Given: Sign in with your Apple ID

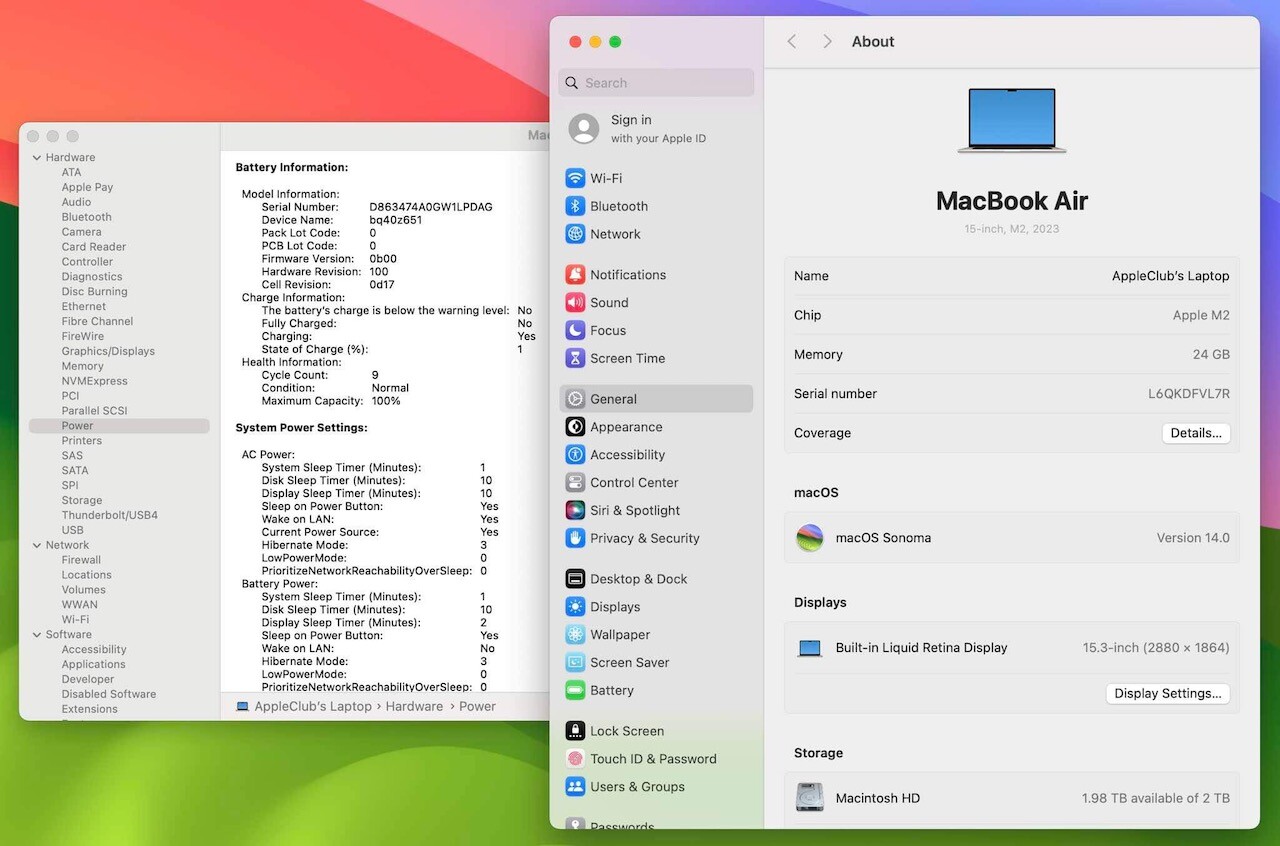Looking at the screenshot, I should [x=656, y=129].
